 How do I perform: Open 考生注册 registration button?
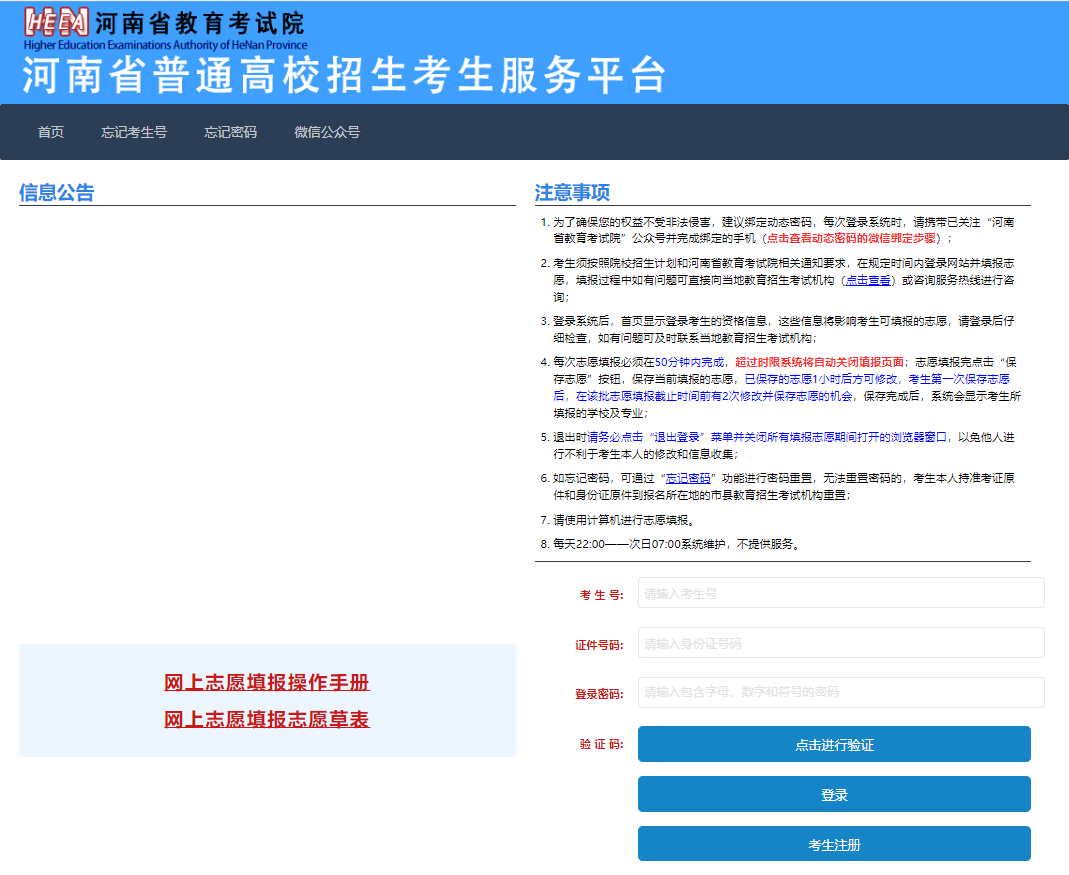[834, 845]
